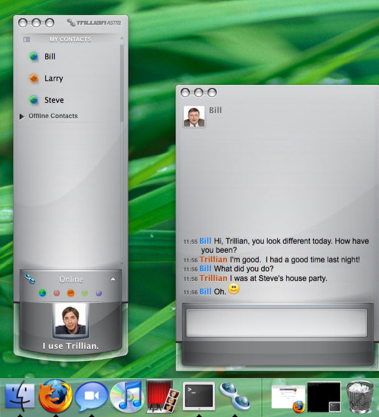Expand the Offline Contacts group

[22, 116]
